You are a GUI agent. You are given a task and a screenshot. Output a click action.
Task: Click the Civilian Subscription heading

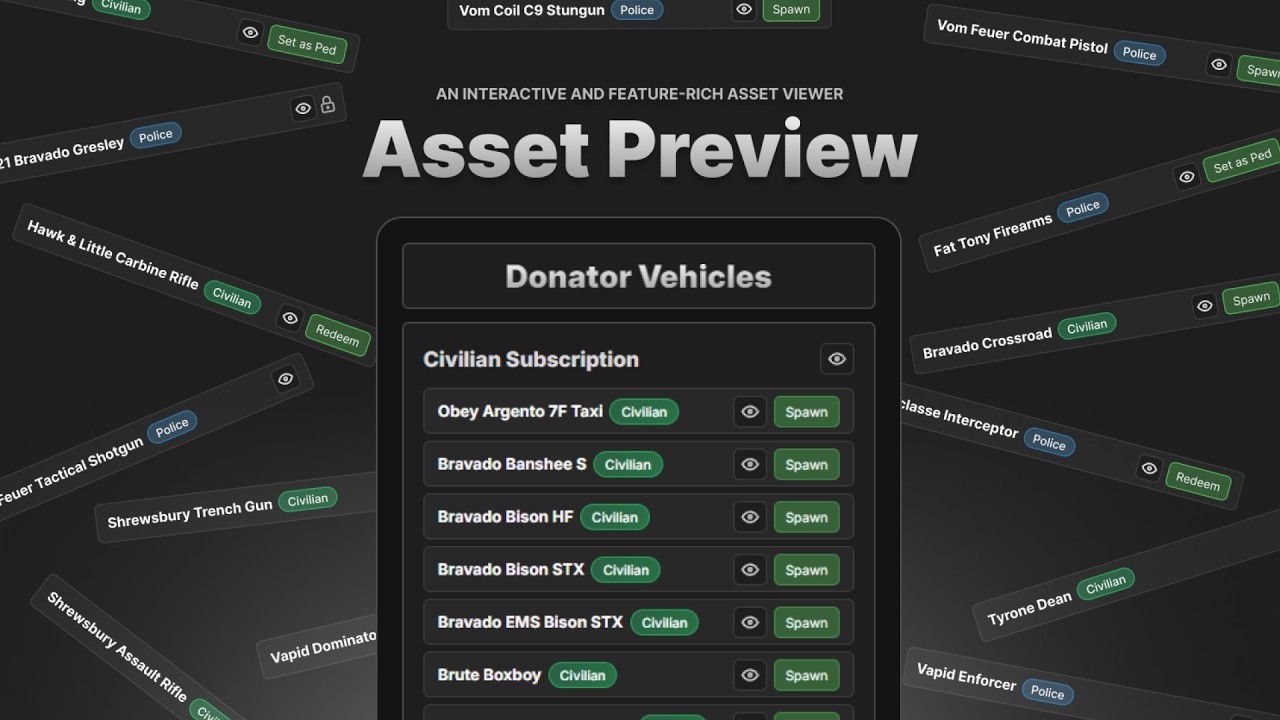[x=531, y=359]
